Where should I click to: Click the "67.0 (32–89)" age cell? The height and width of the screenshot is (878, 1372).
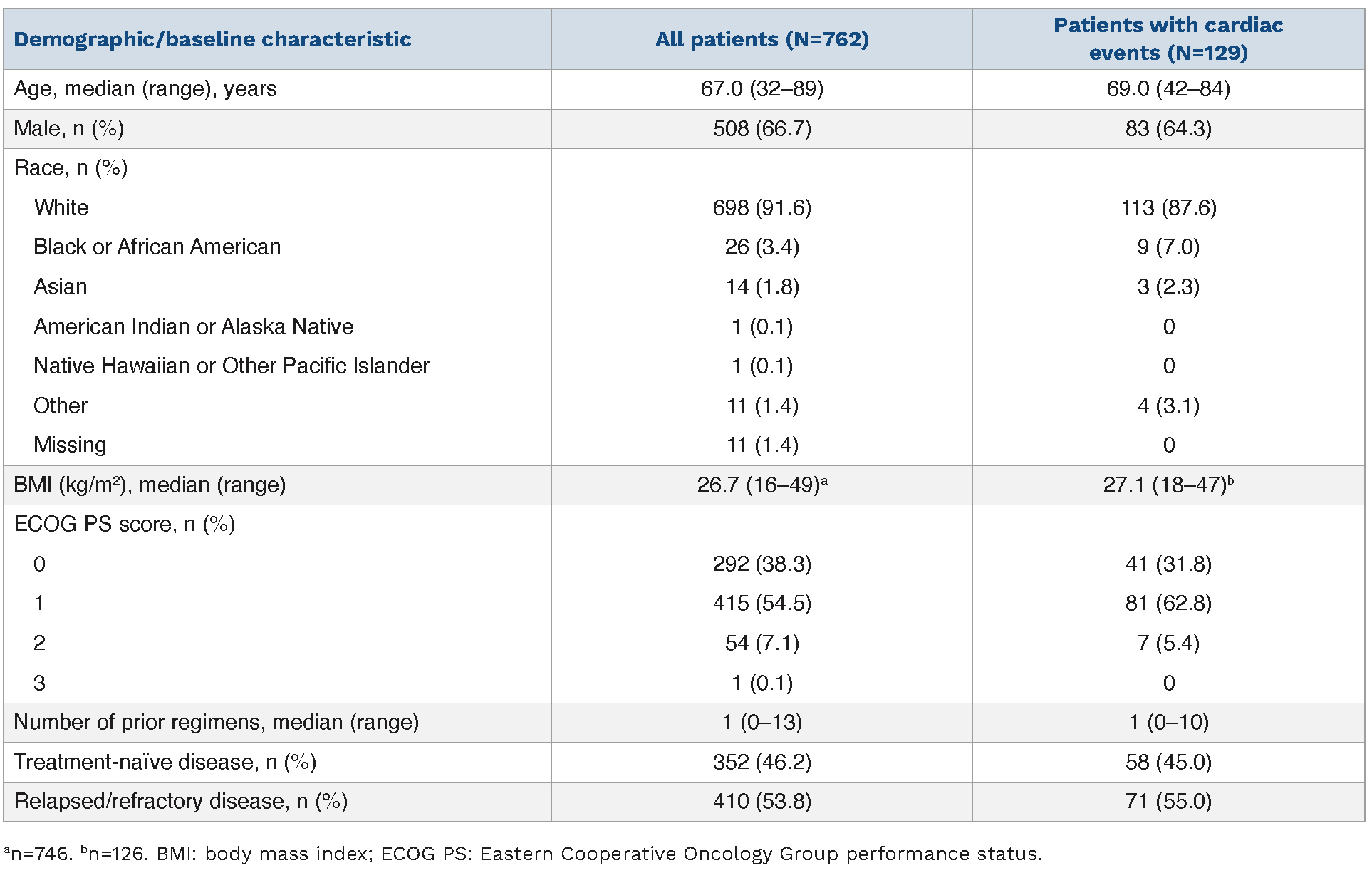[762, 89]
